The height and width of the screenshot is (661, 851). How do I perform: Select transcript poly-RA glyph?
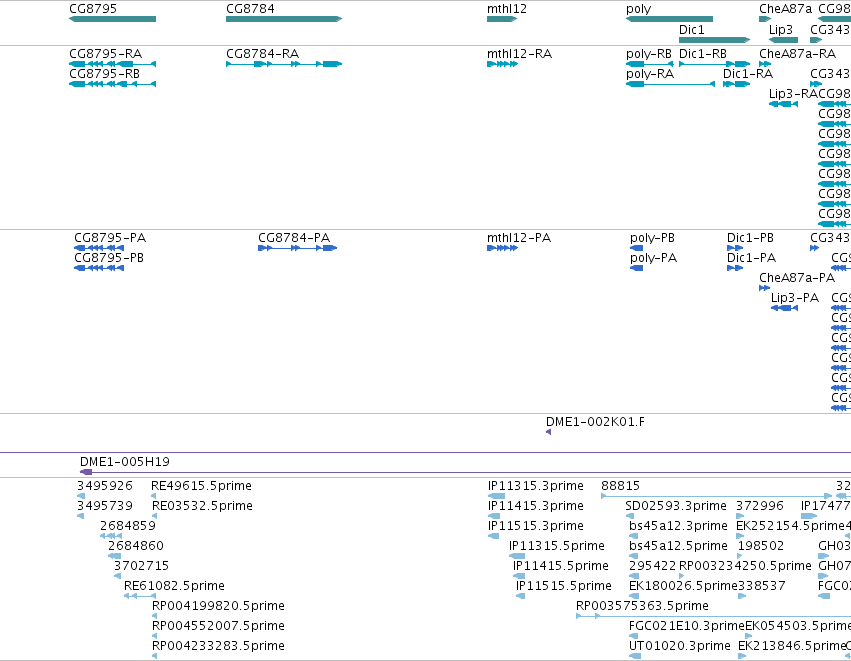click(670, 84)
